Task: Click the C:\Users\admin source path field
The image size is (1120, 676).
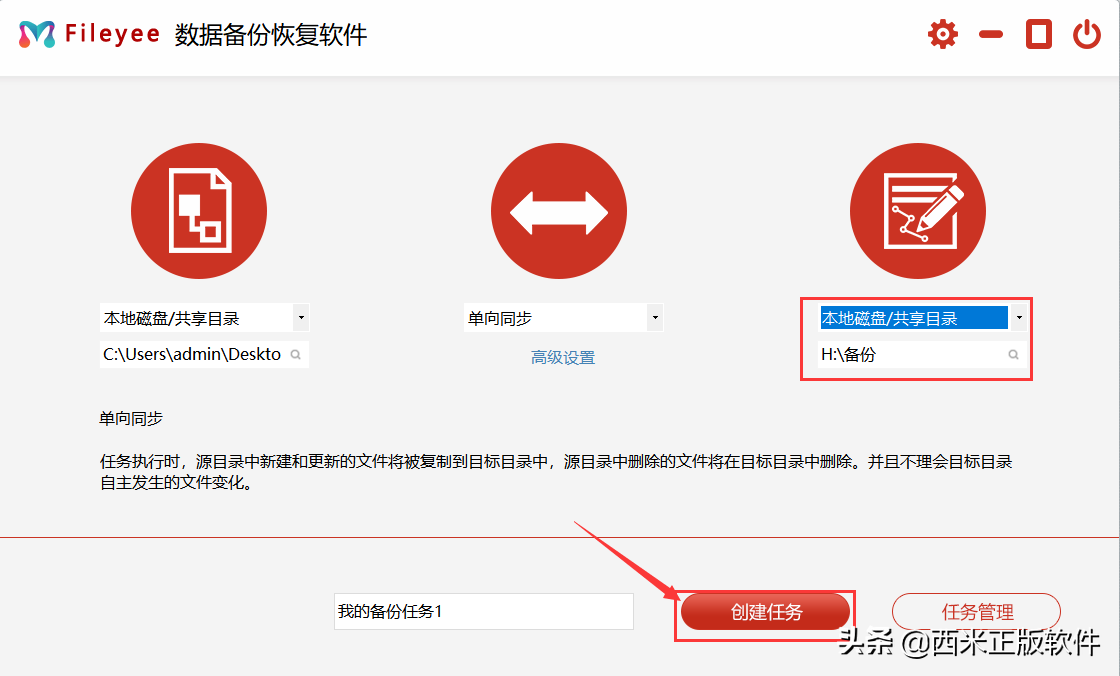Action: (192, 355)
